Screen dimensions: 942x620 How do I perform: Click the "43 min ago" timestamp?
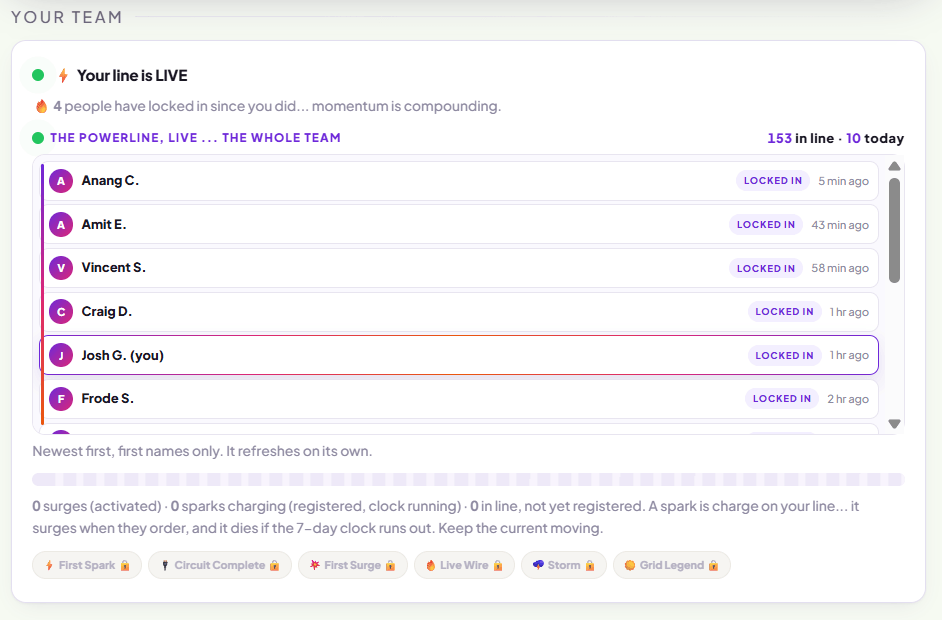point(840,225)
